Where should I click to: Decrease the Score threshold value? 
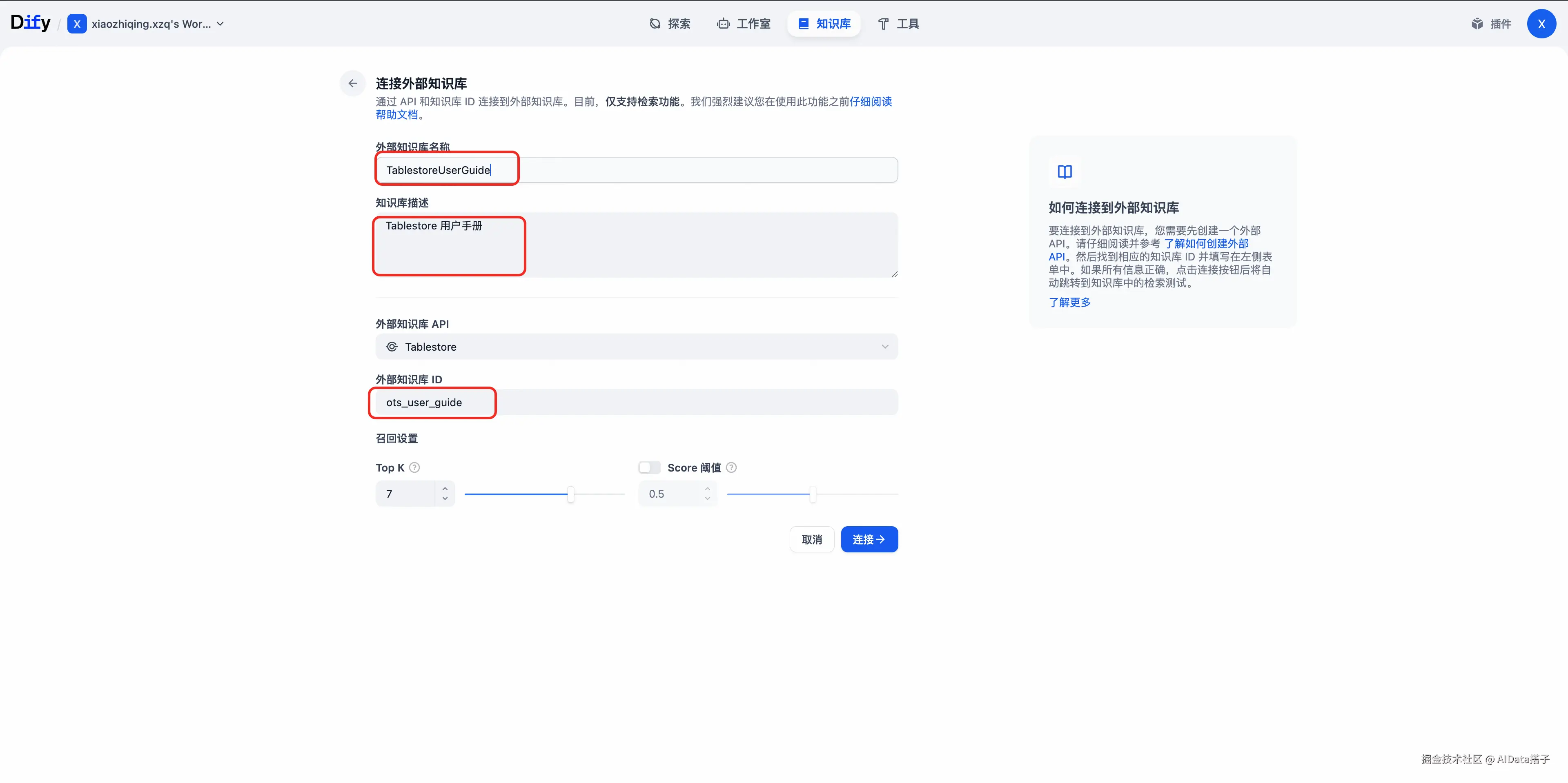coord(707,499)
